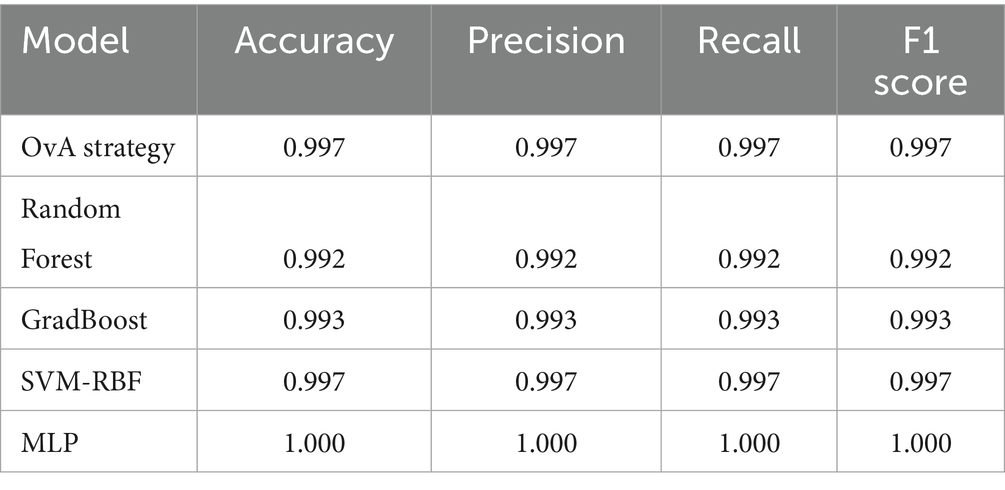Click SVM-RBF F1 score value 0.997
This screenshot has width=1005, height=490.
point(920,381)
